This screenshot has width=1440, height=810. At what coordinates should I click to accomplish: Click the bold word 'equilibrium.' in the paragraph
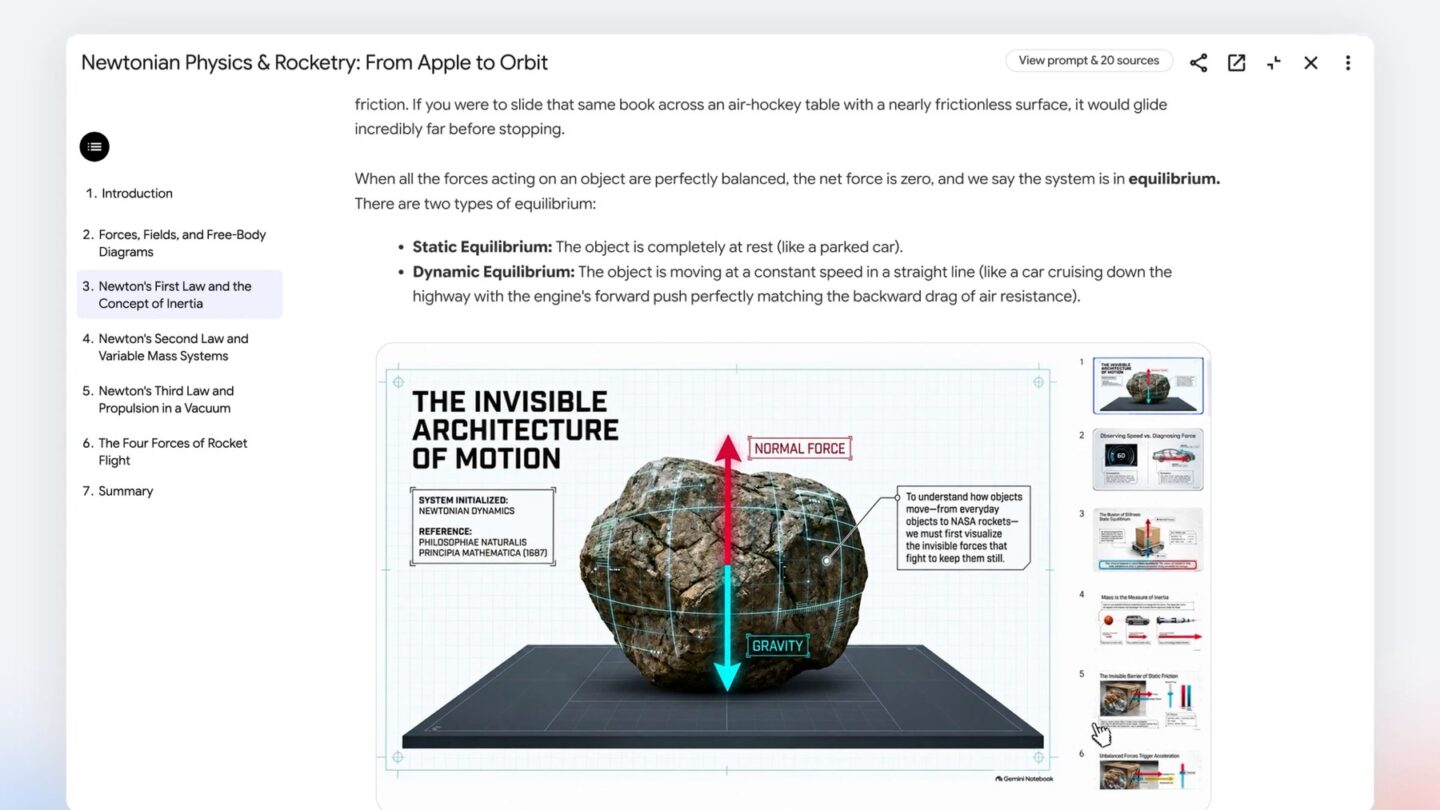[x=1174, y=179]
